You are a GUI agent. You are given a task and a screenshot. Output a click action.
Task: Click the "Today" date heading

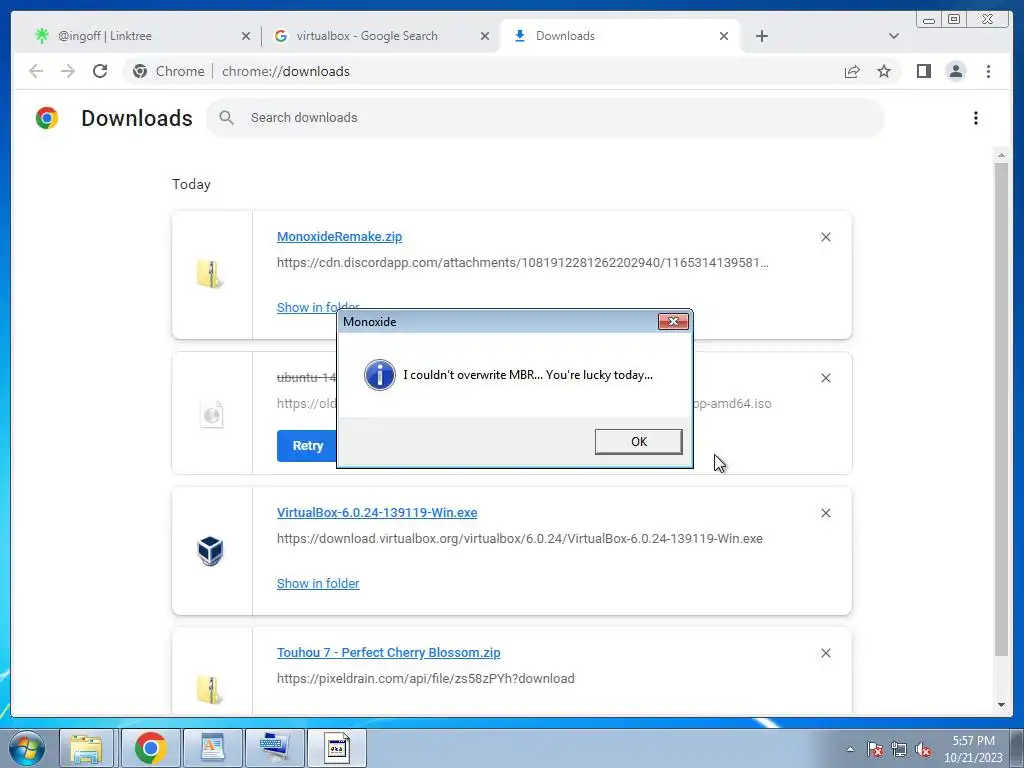click(191, 184)
